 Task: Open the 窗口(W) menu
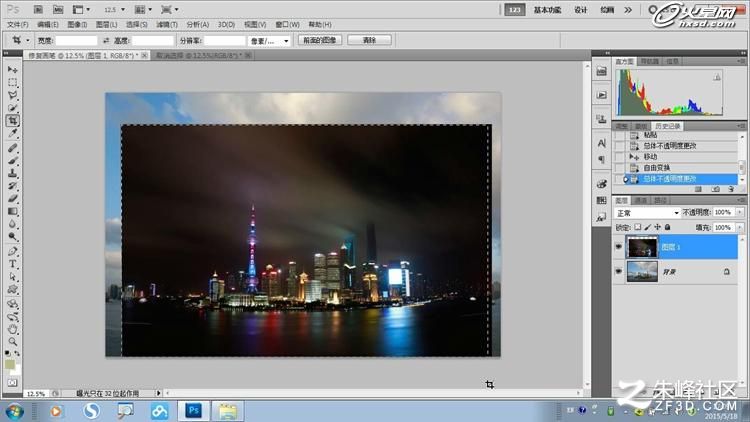click(287, 24)
